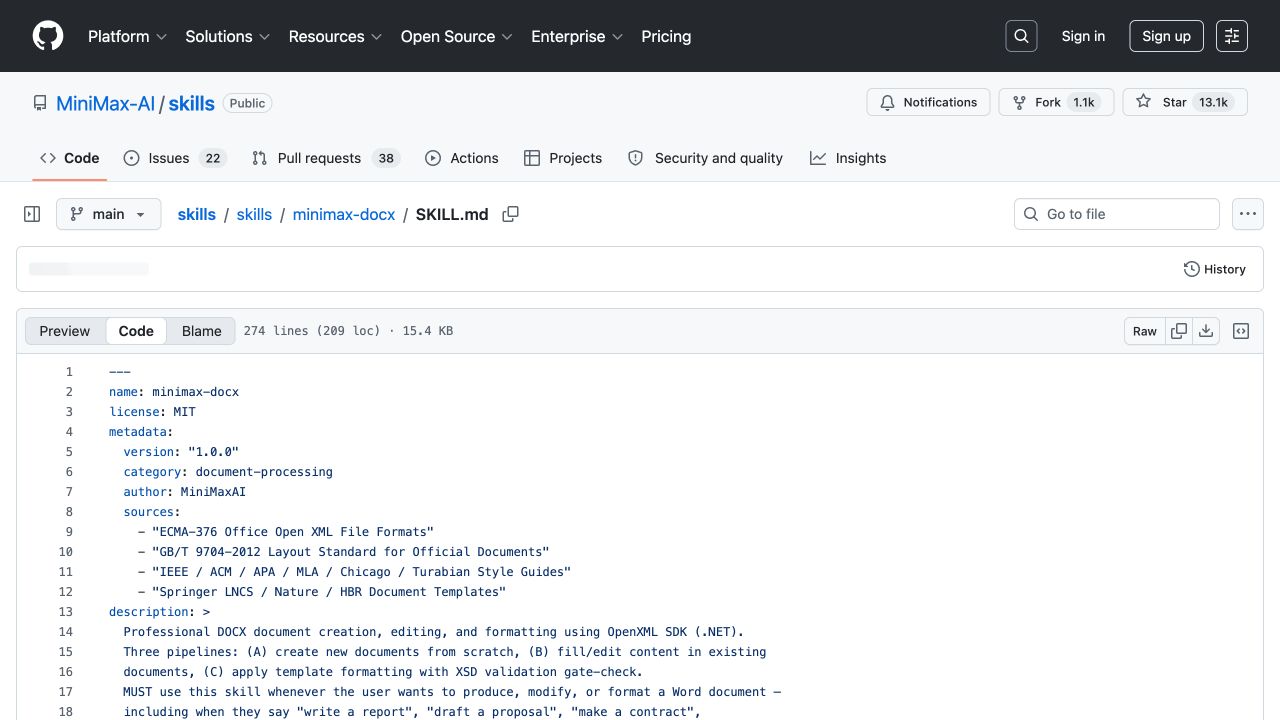
Task: Open the Issues tab
Action: (175, 158)
